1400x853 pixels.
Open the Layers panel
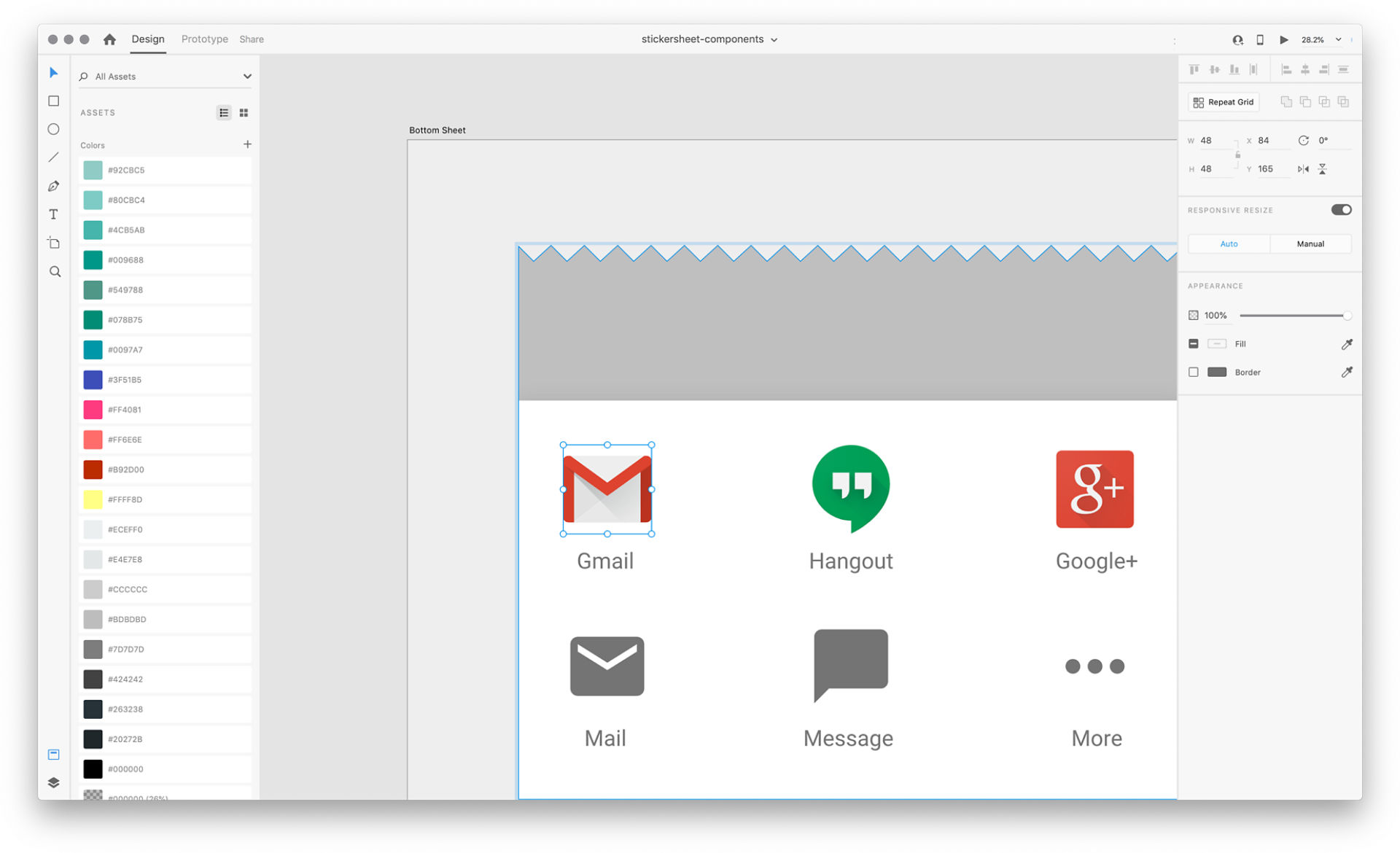(53, 782)
